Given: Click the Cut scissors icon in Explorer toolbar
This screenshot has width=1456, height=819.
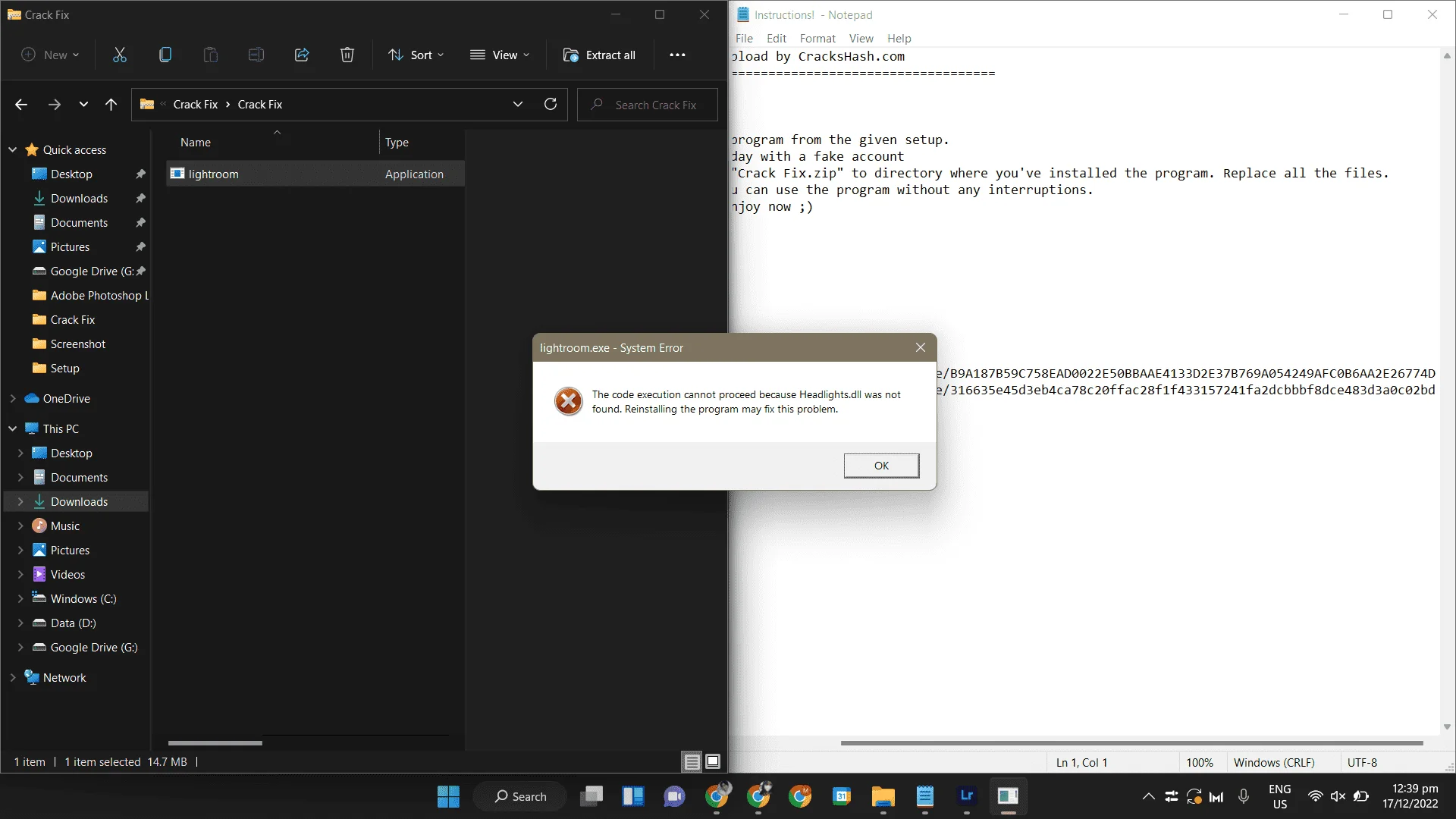Looking at the screenshot, I should point(120,55).
